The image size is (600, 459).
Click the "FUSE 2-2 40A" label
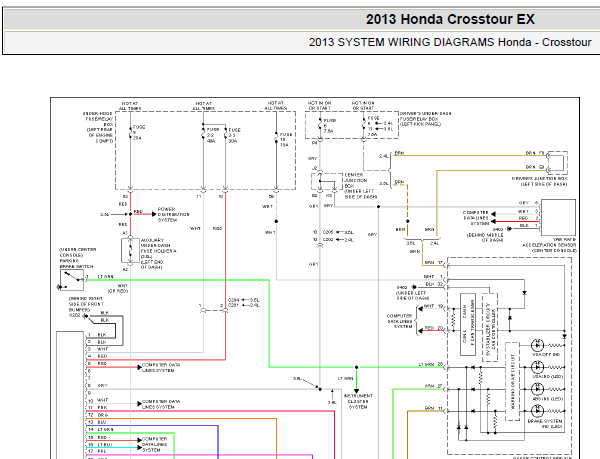tap(211, 135)
